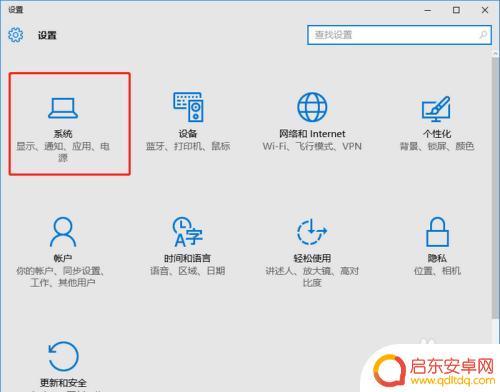Click the 更新和安全 label text

pyautogui.click(x=63, y=383)
